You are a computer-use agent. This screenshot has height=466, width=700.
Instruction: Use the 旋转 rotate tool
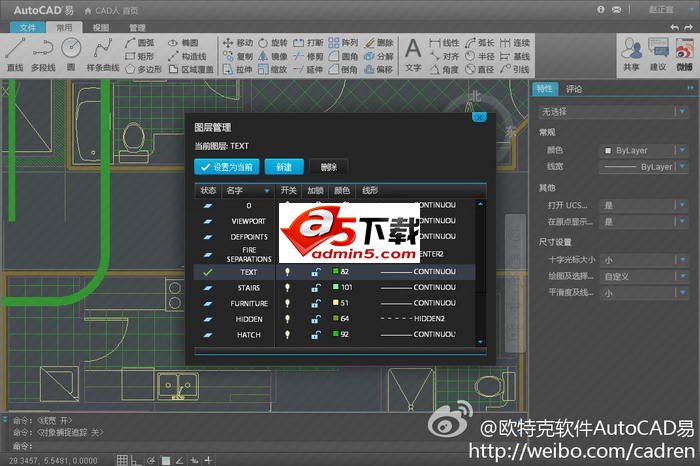[x=273, y=43]
